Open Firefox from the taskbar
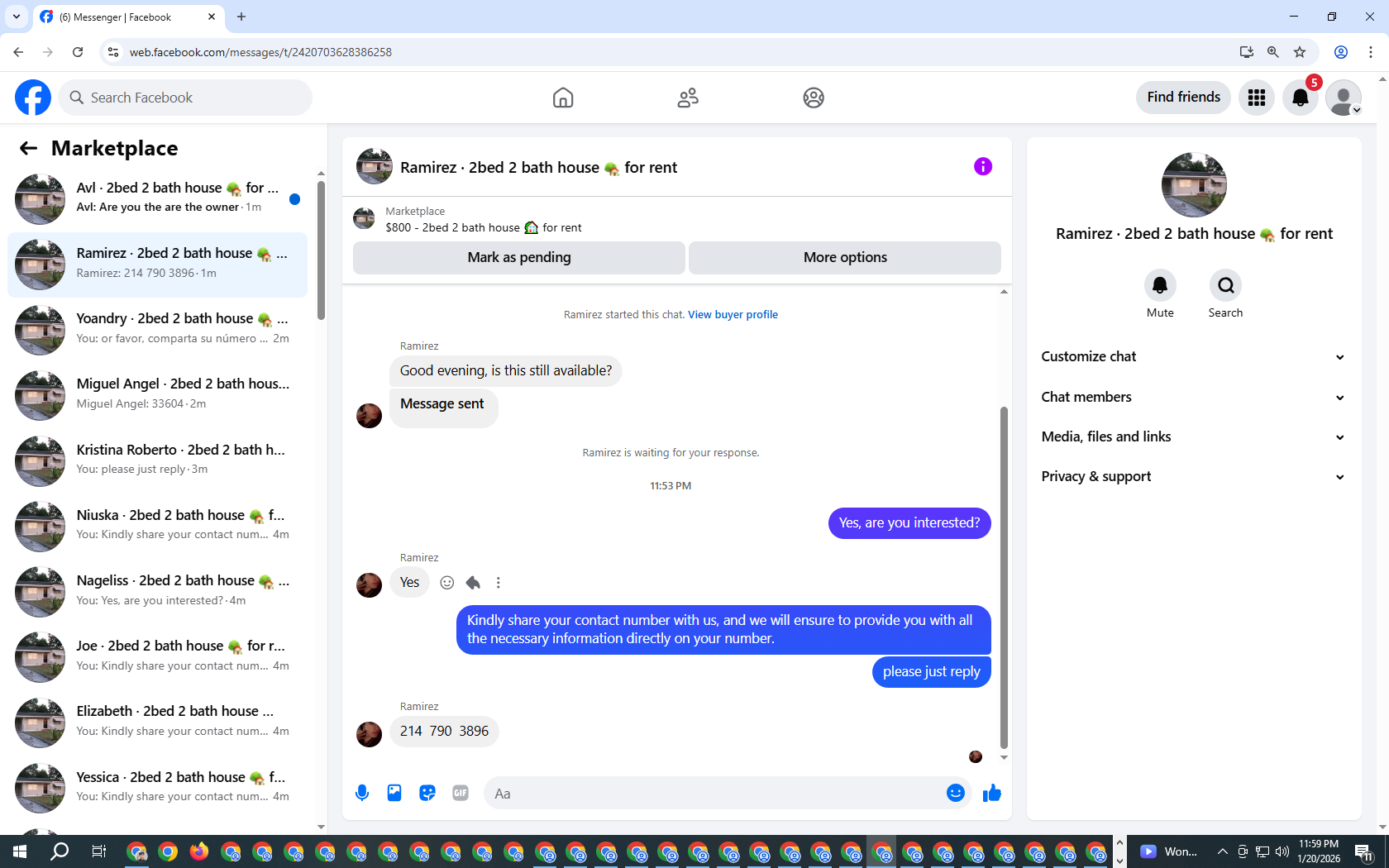 tap(199, 851)
